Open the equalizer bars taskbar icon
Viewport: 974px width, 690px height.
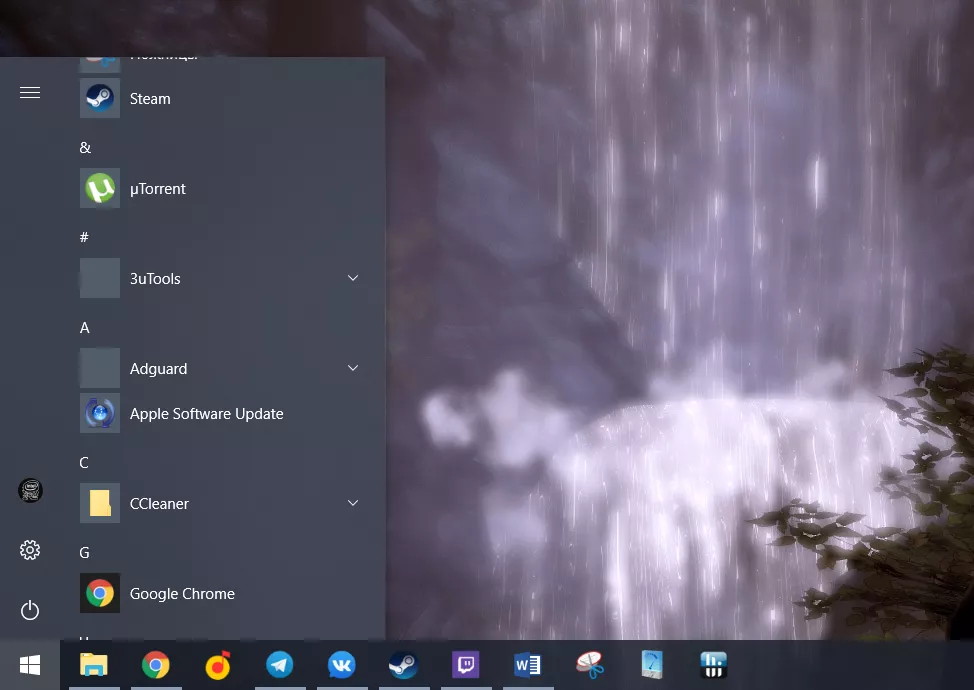tap(714, 665)
